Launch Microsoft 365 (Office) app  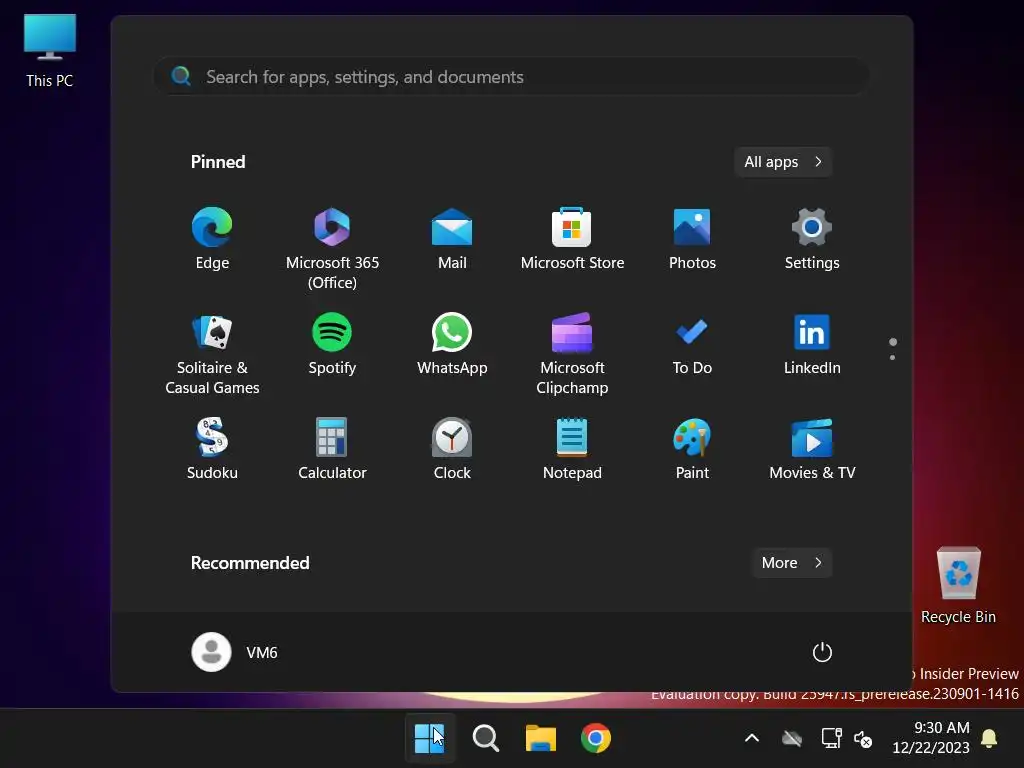coord(332,248)
